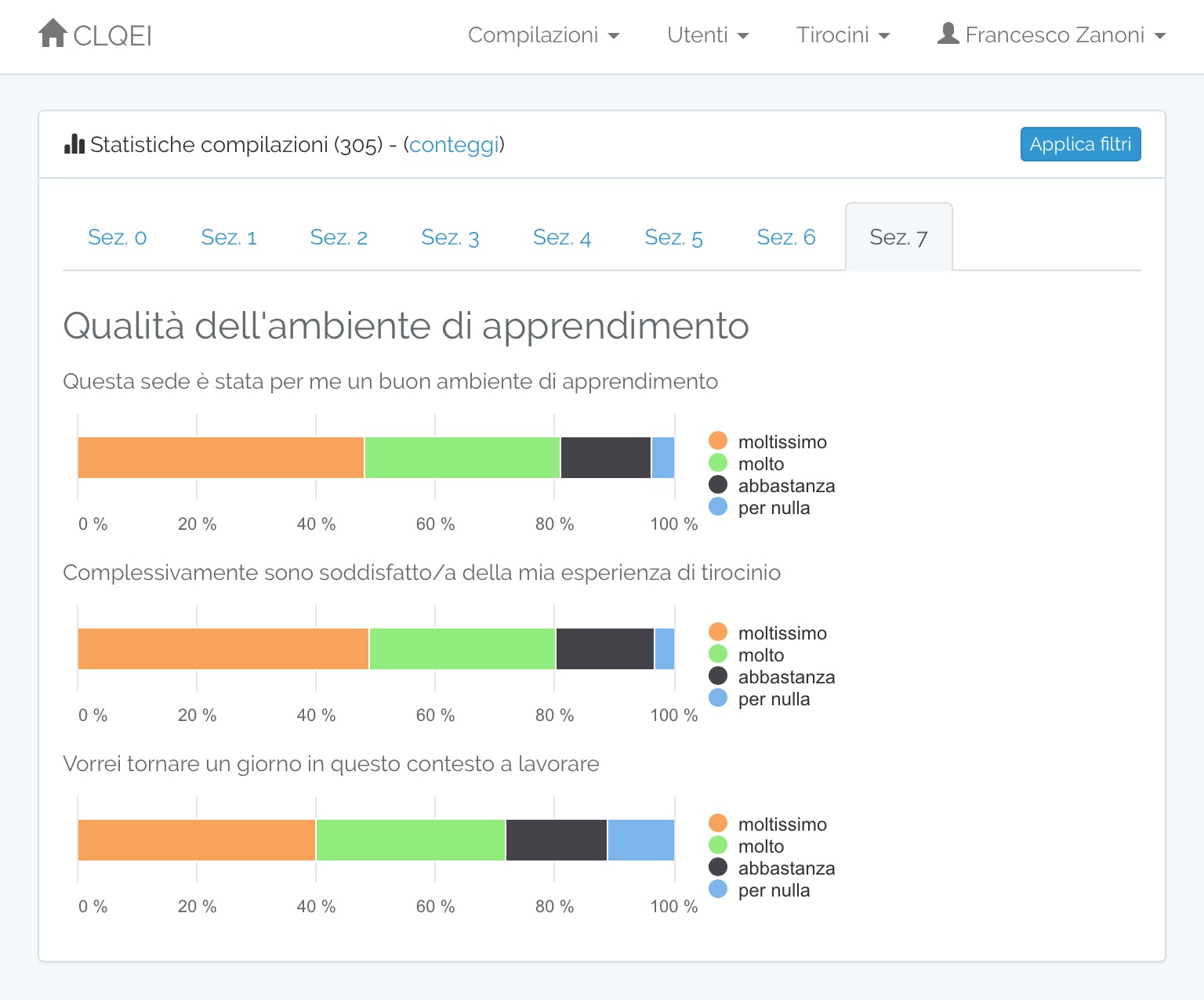
Task: Click the Statistiche compilazioni (305) title
Action: [237, 145]
